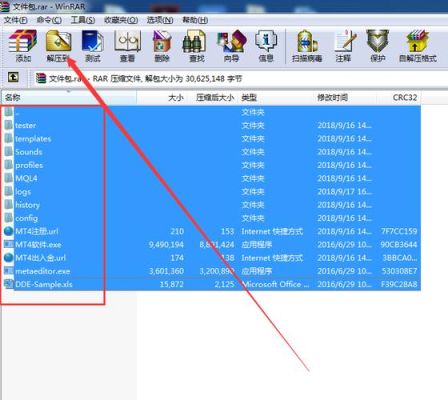Viewport: 448px width, 400px height.
Task: Open the 工具(S) menu
Action: [x=83, y=20]
